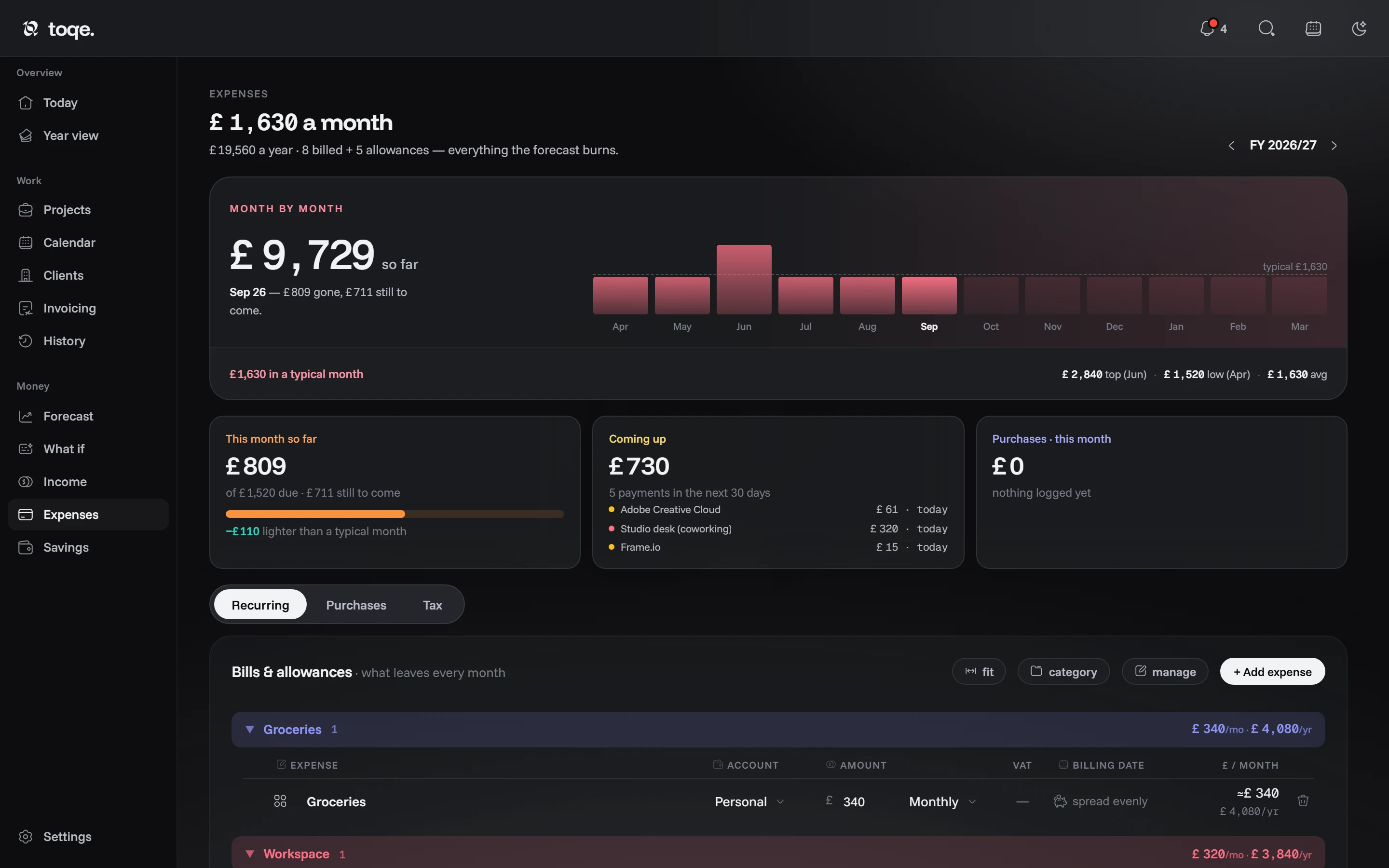1389x868 pixels.
Task: Open Projects in sidebar
Action: click(x=88, y=210)
